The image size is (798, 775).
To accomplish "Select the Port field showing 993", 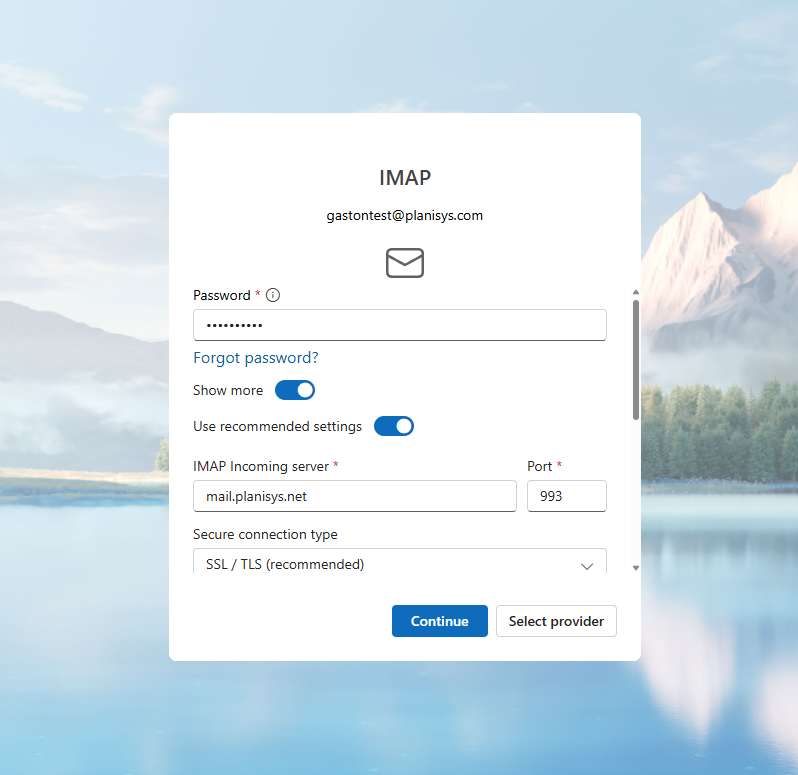I will coord(566,496).
